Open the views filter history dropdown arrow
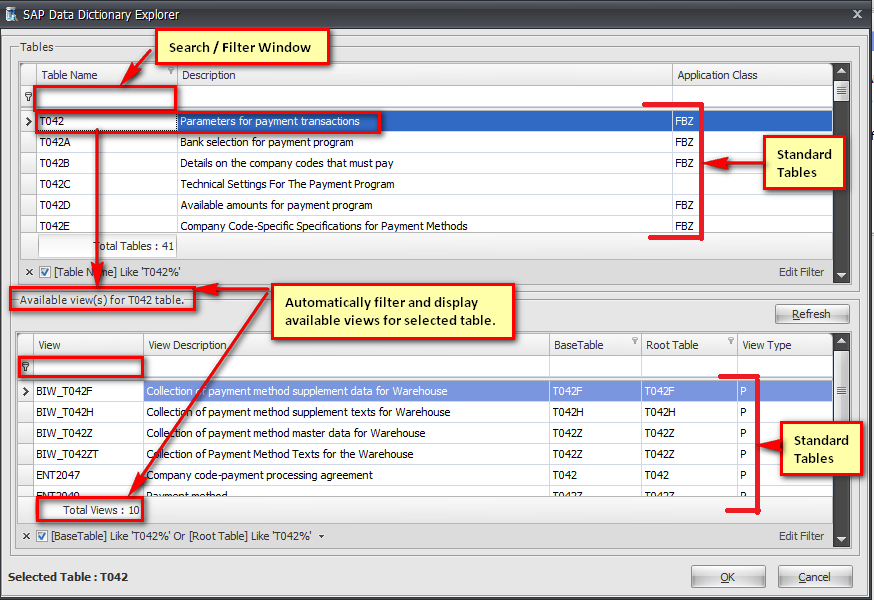This screenshot has height=600, width=874. point(321,537)
